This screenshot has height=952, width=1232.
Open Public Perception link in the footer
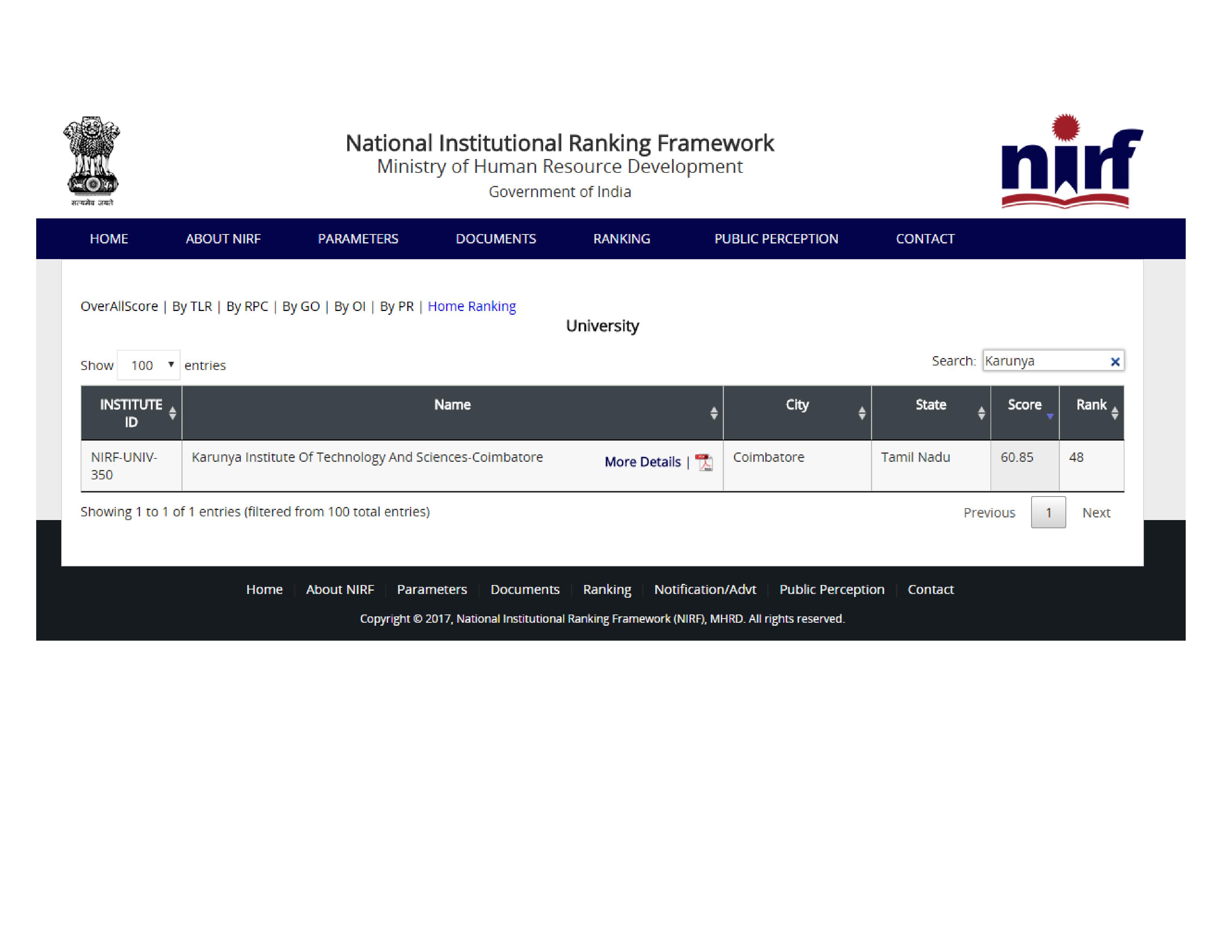(x=831, y=590)
